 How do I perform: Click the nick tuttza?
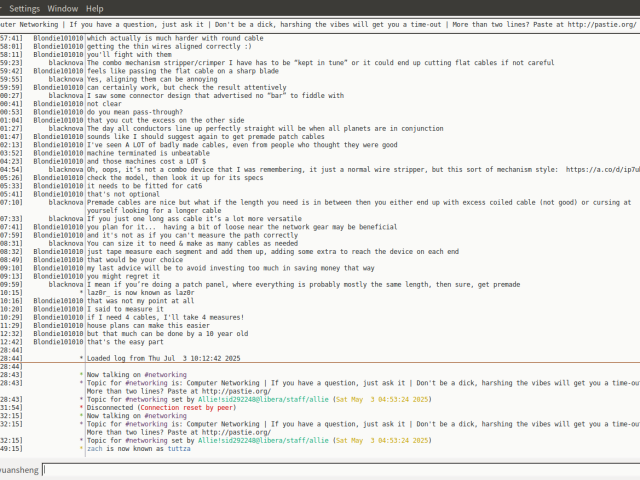tap(179, 449)
